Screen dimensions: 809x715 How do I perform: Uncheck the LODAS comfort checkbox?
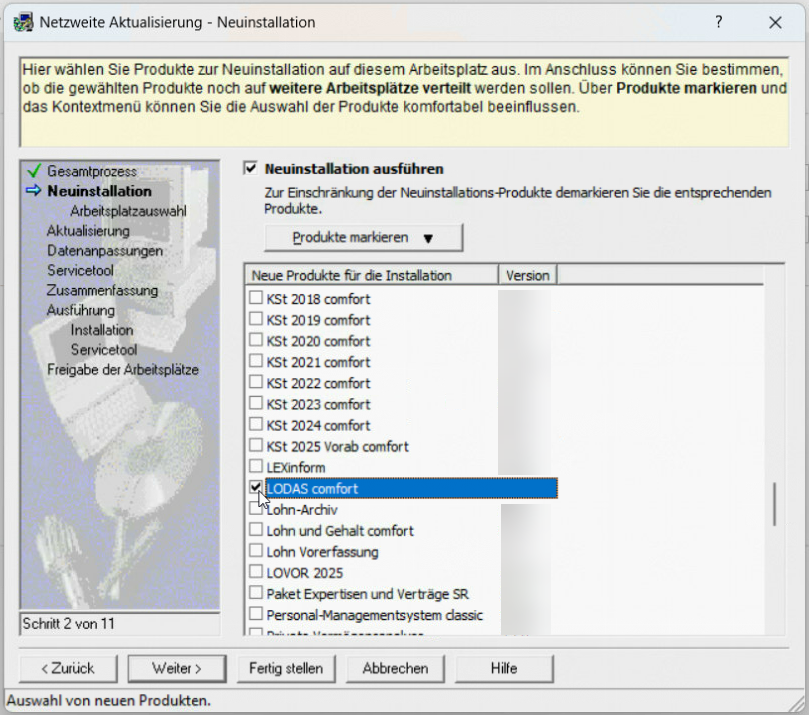[256, 488]
